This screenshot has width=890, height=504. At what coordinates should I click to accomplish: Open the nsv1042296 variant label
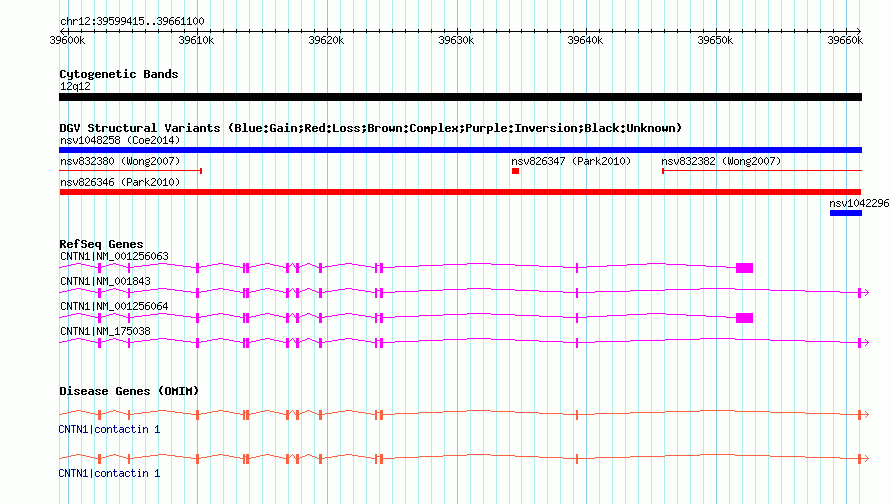[859, 203]
